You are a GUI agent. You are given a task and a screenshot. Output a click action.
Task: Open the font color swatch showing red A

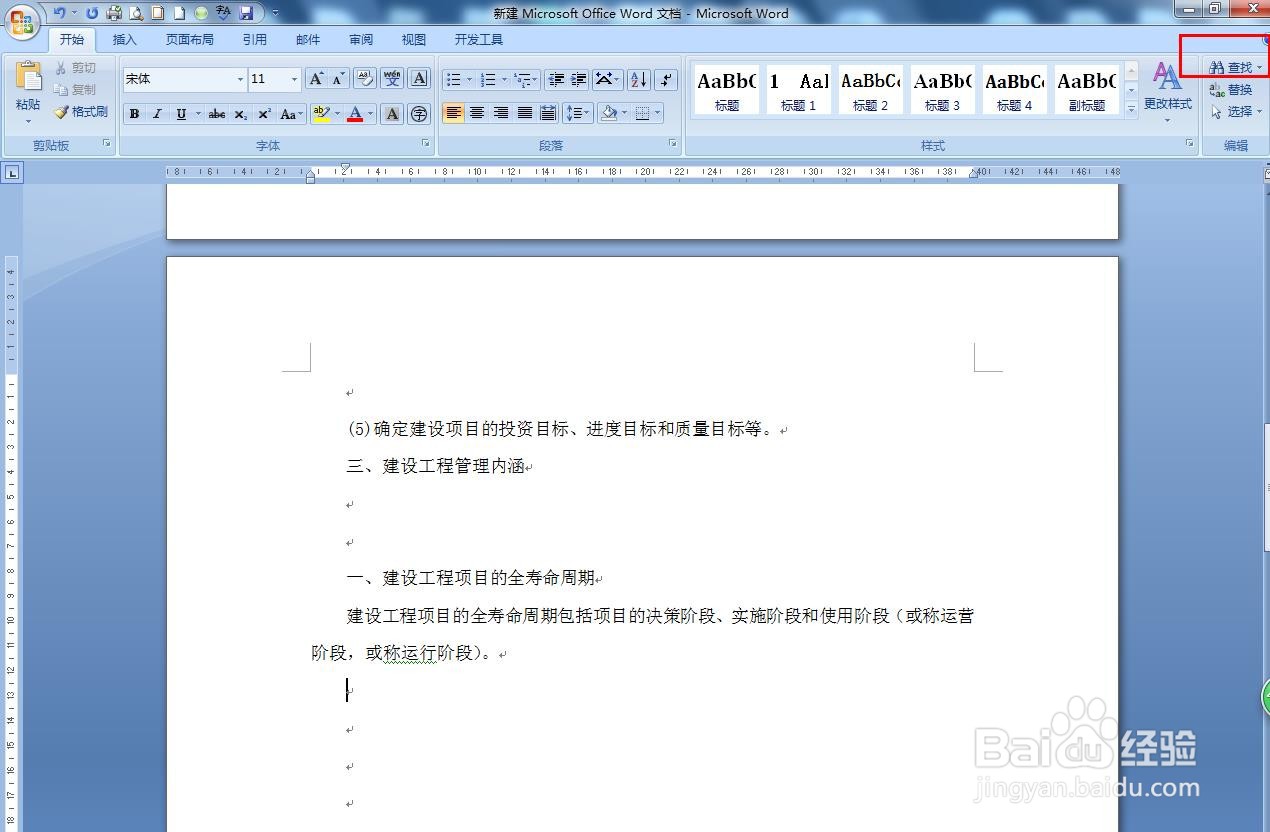(356, 113)
